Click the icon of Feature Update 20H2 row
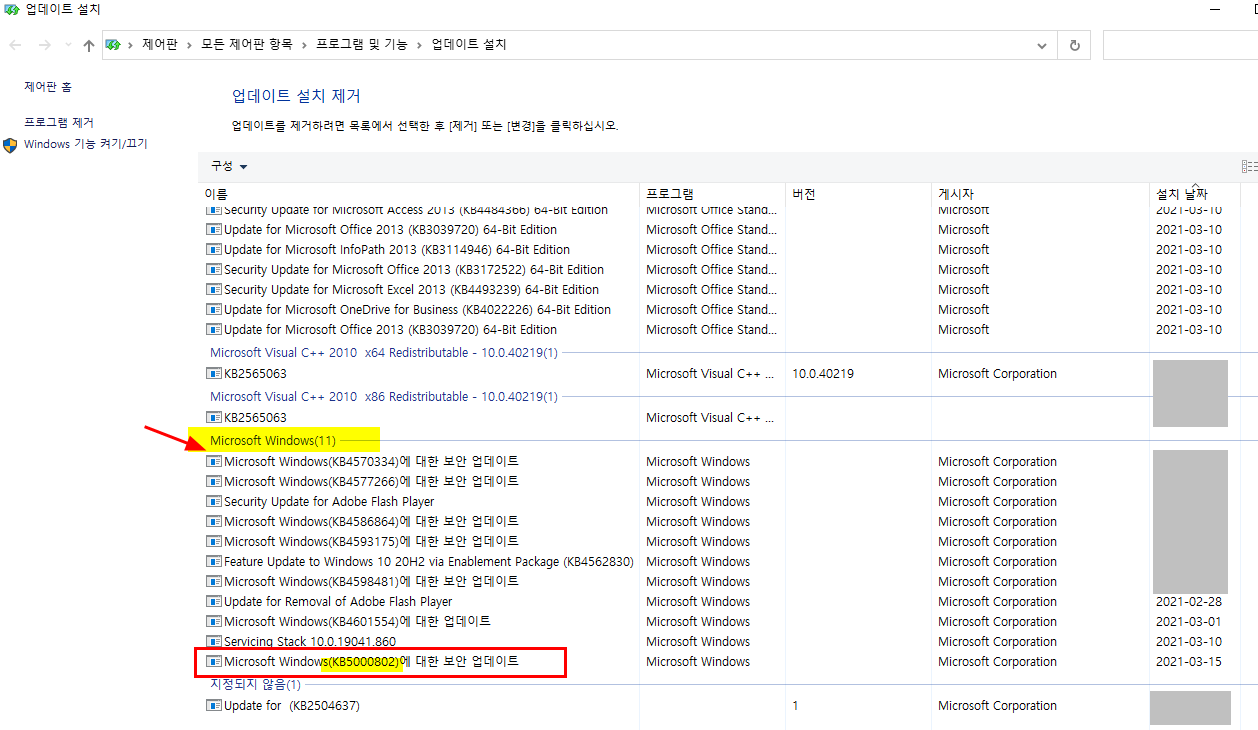Screen dimensions: 1258x730 tap(214, 562)
